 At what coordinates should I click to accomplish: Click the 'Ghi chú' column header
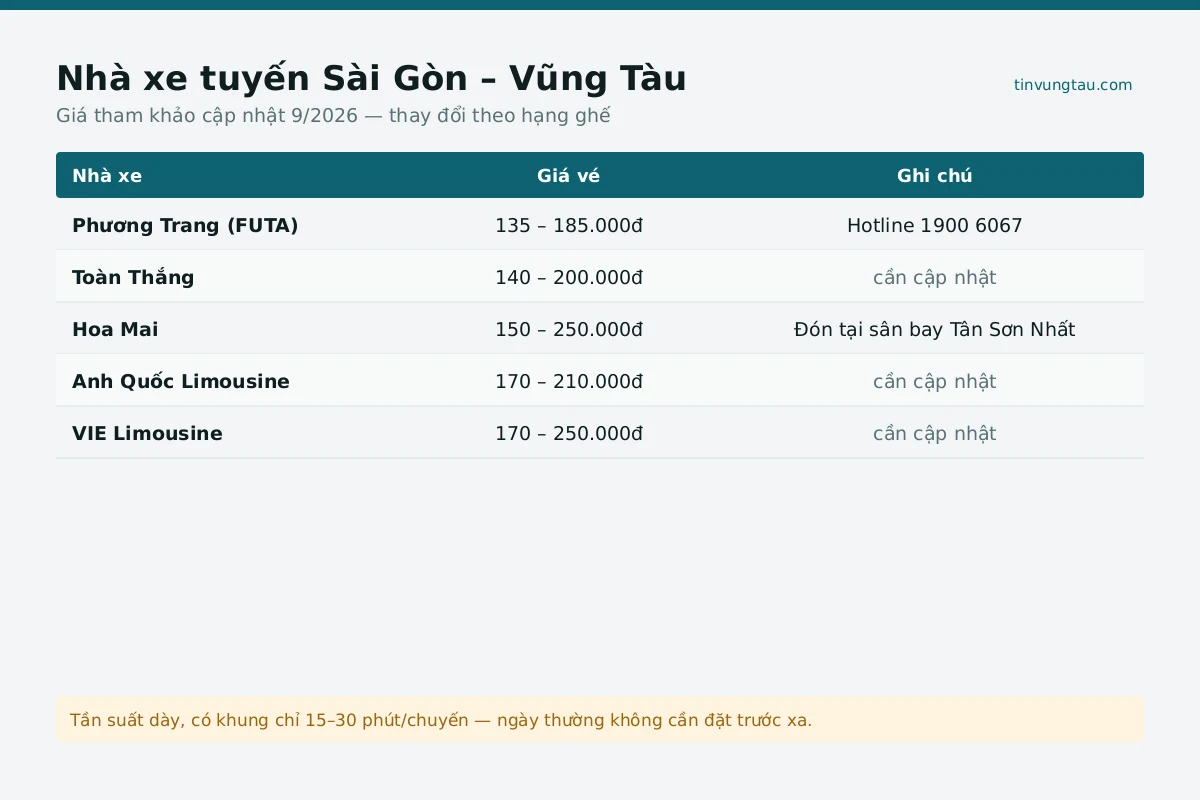pyautogui.click(x=934, y=176)
